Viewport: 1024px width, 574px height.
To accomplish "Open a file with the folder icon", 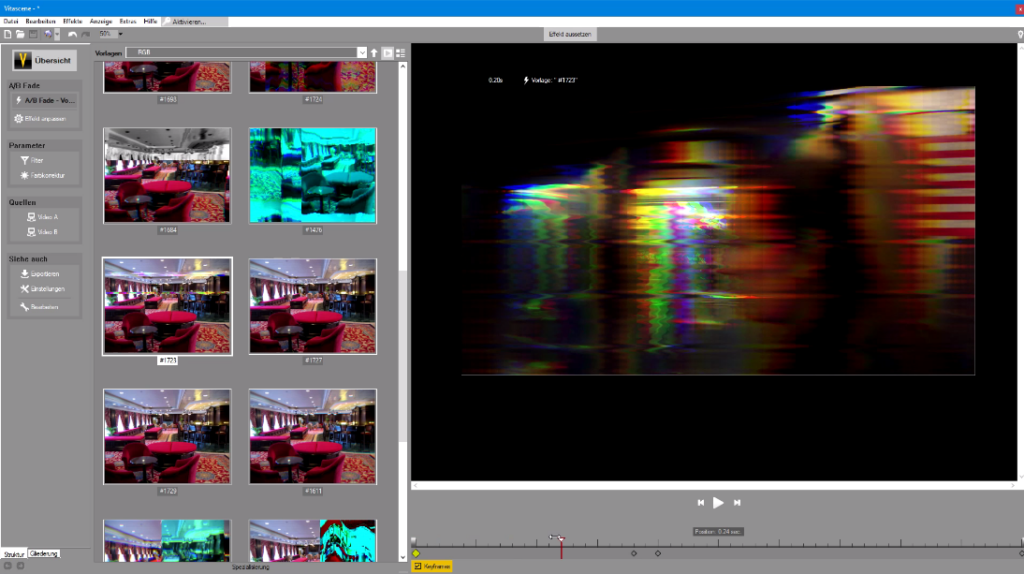I will [x=20, y=34].
